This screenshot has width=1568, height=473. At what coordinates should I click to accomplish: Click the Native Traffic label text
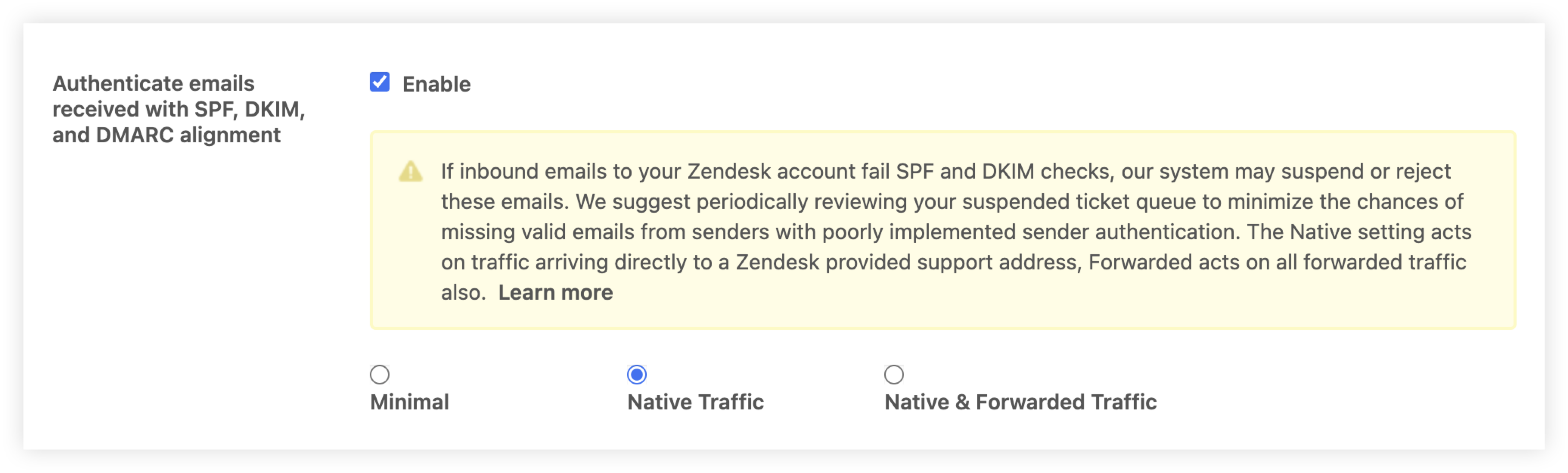pos(696,402)
